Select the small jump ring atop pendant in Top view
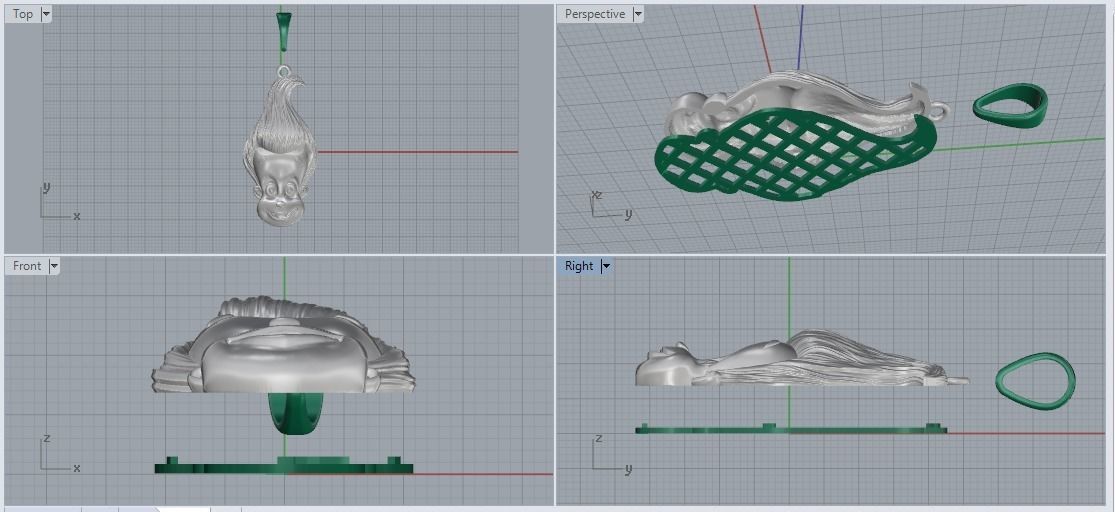The width and height of the screenshot is (1115, 512). click(284, 71)
